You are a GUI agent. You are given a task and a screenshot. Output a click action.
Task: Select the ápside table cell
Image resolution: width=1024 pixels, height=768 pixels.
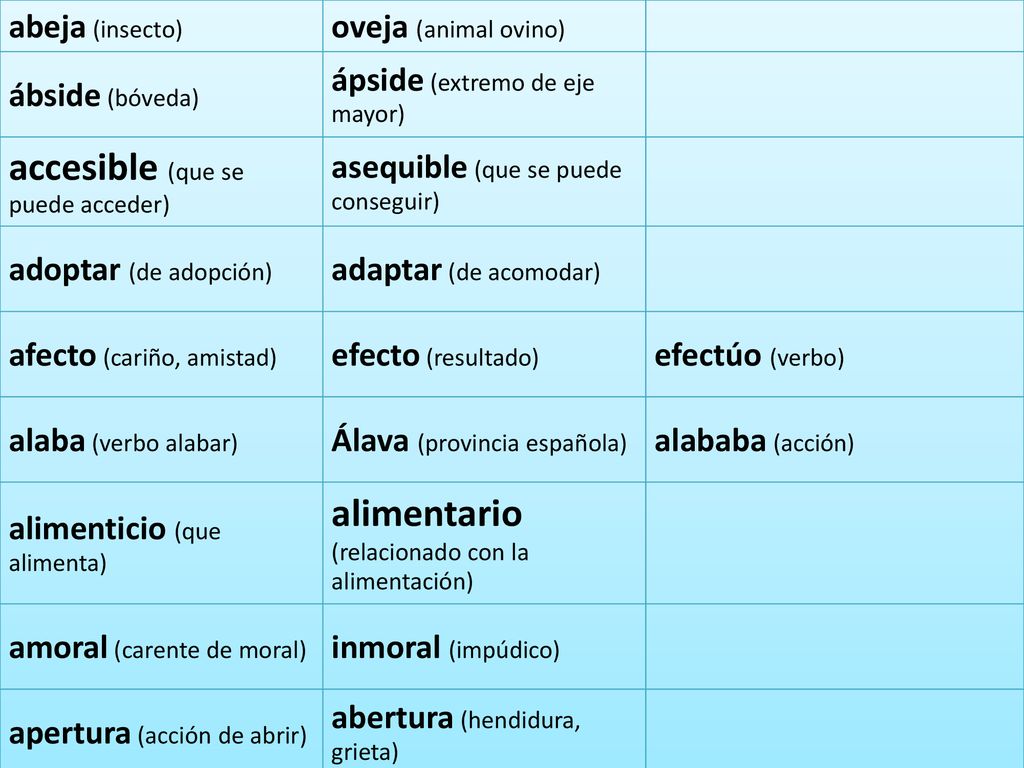484,95
